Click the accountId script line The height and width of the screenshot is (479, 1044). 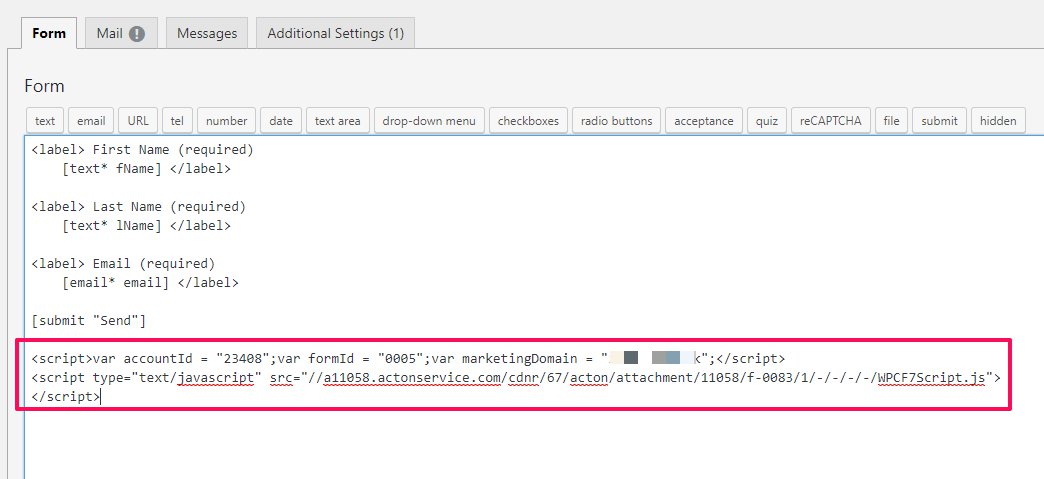click(408, 359)
